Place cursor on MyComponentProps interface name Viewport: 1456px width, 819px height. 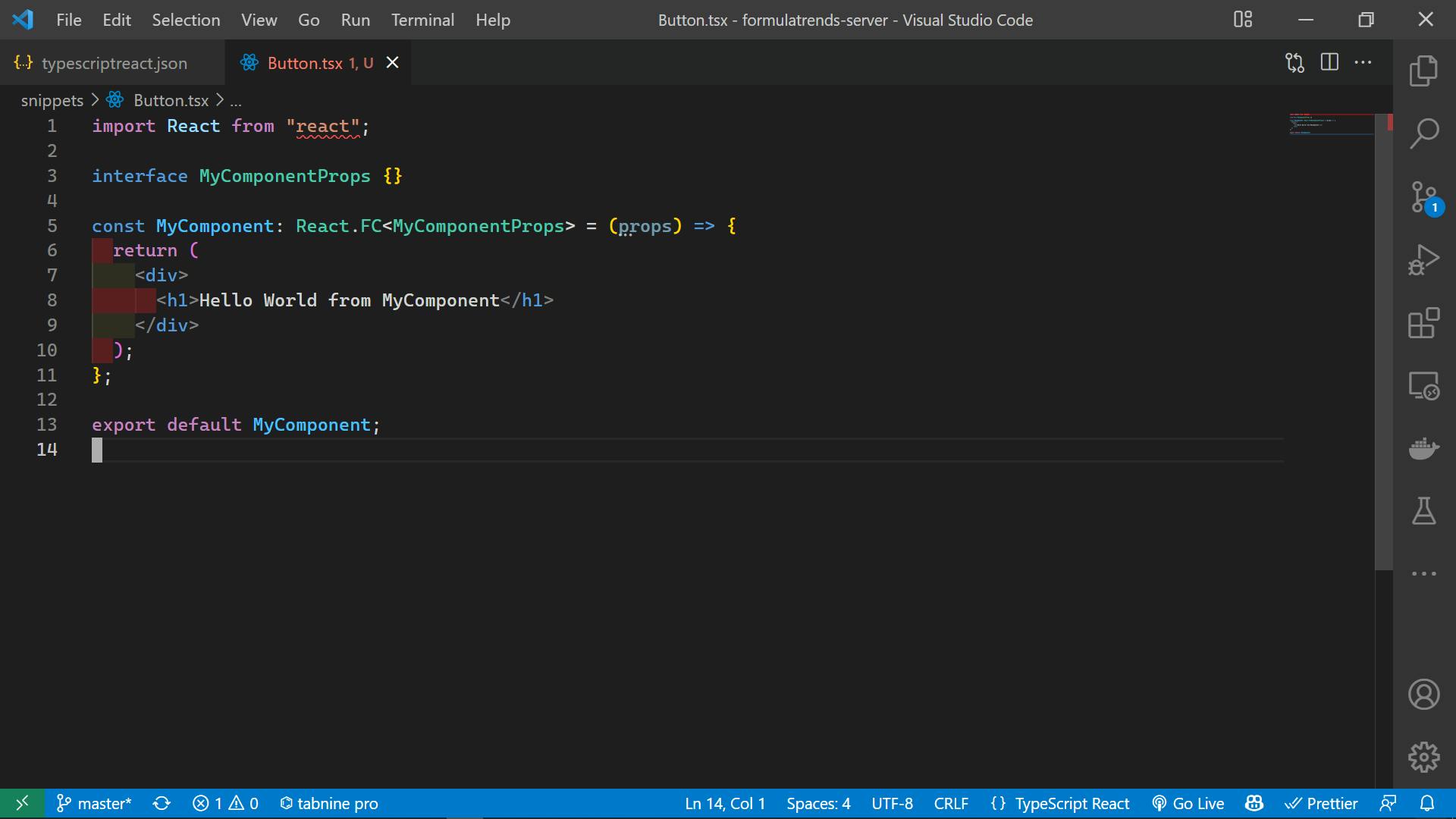click(284, 176)
